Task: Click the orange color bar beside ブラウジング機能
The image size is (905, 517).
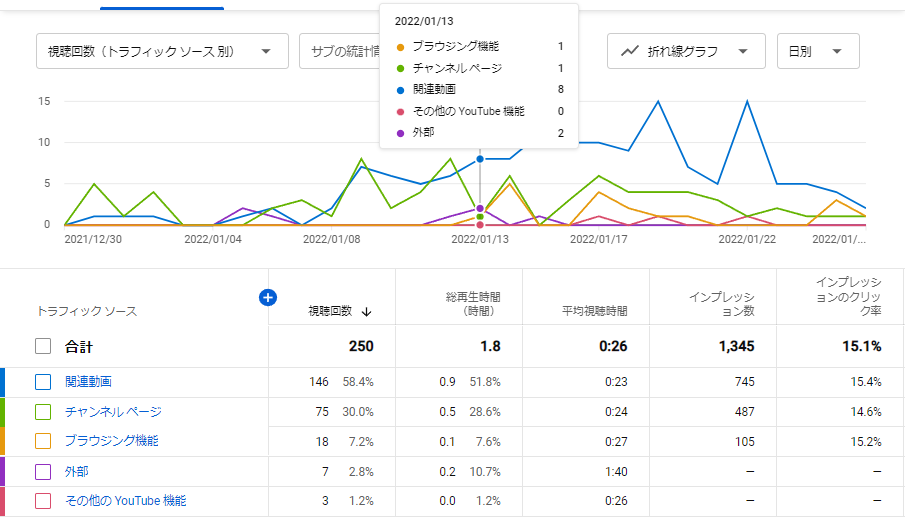Action: (3, 441)
